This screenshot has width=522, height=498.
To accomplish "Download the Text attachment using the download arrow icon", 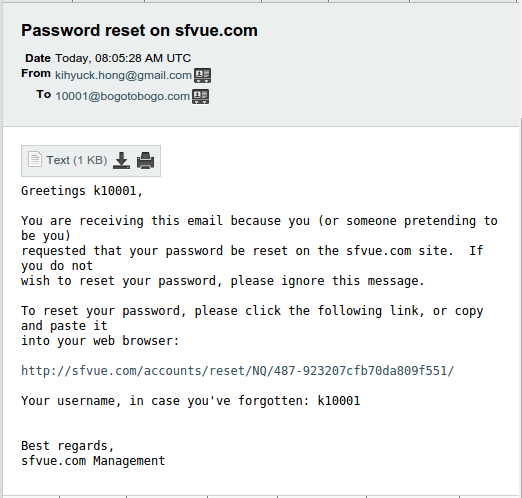I will coord(121,160).
